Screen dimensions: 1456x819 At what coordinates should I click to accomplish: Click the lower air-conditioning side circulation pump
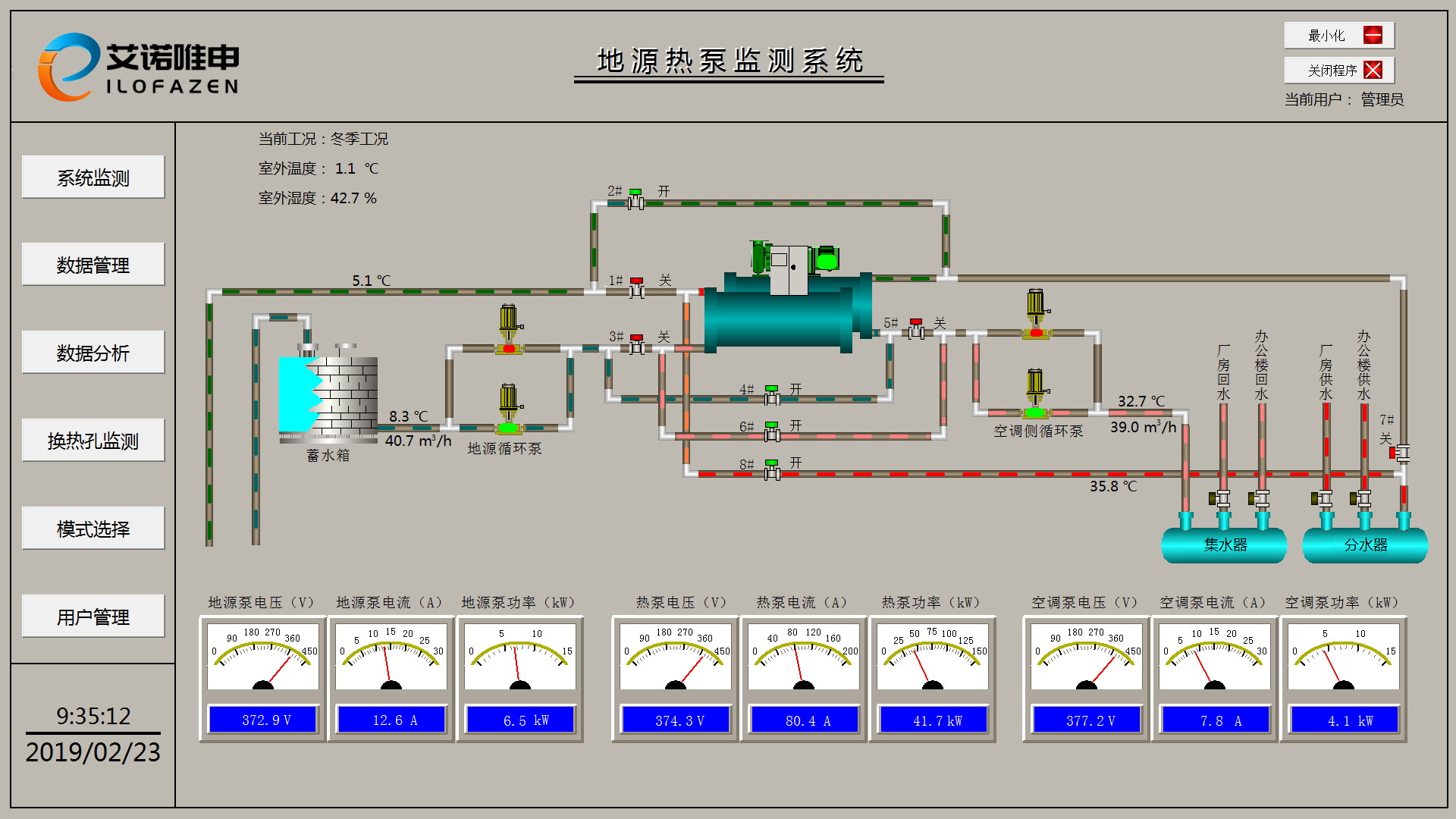[x=1036, y=395]
